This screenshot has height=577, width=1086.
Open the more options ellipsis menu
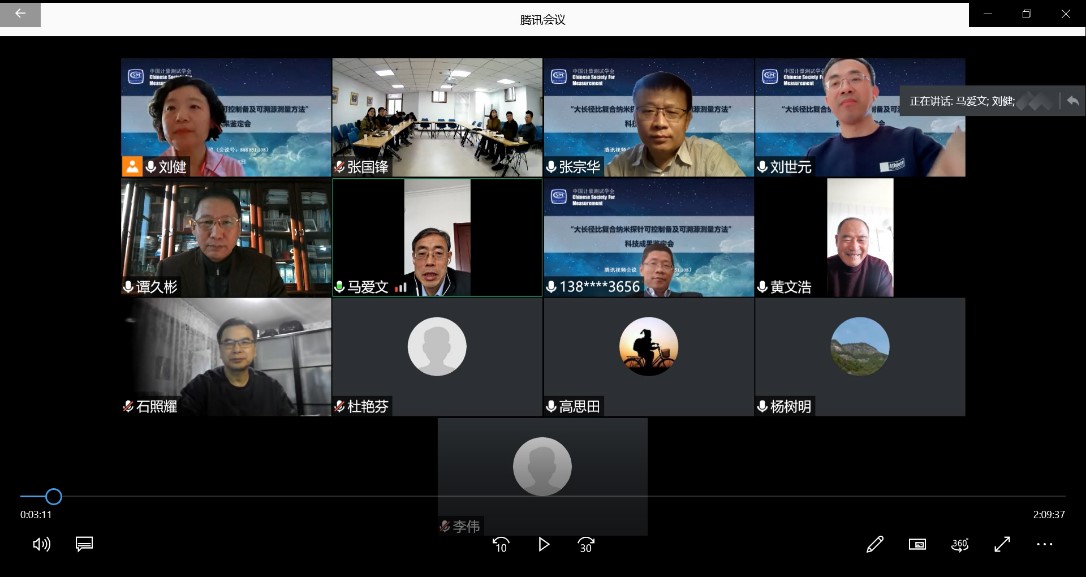click(1044, 544)
